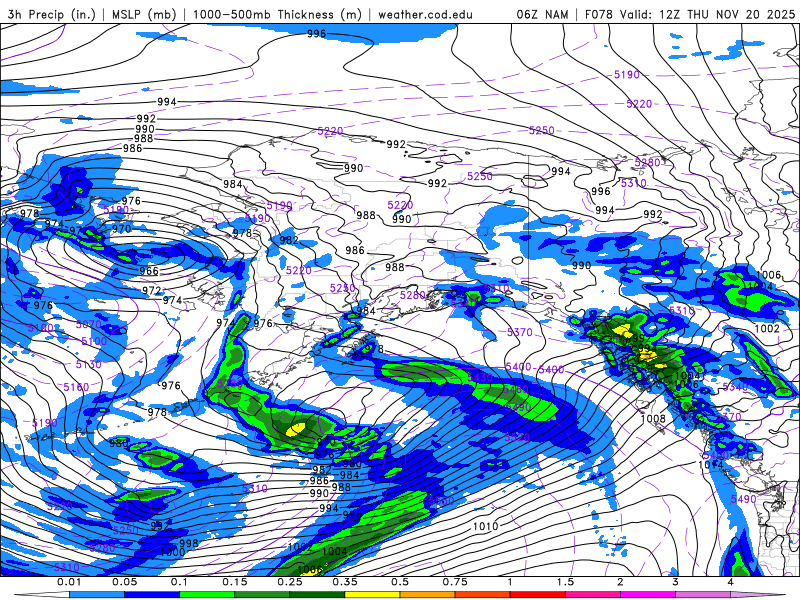
Task: Click the purple '5130' thickness label
Action: (x=89, y=365)
